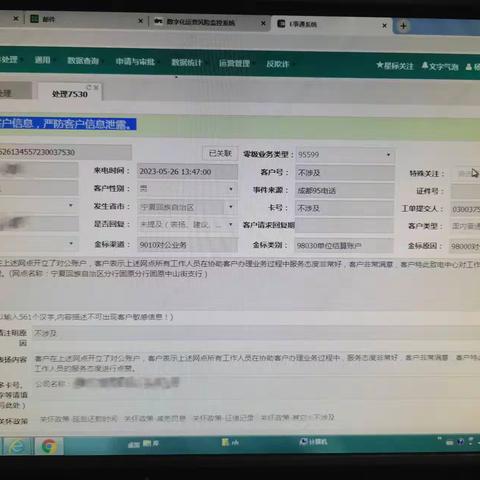
Task: Open a new browser tab with plus button
Action: point(403,26)
